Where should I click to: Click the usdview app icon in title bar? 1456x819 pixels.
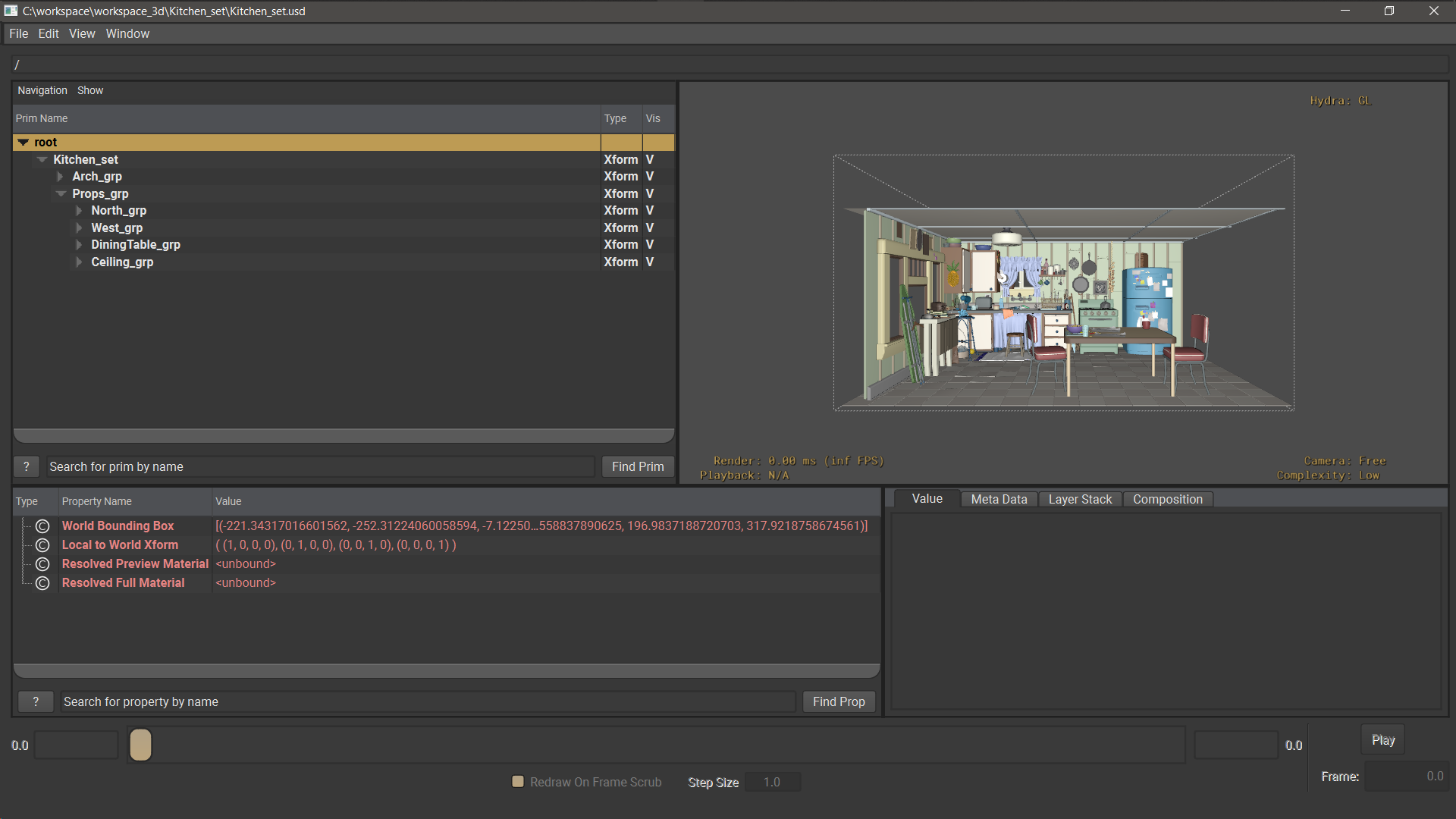(x=11, y=11)
